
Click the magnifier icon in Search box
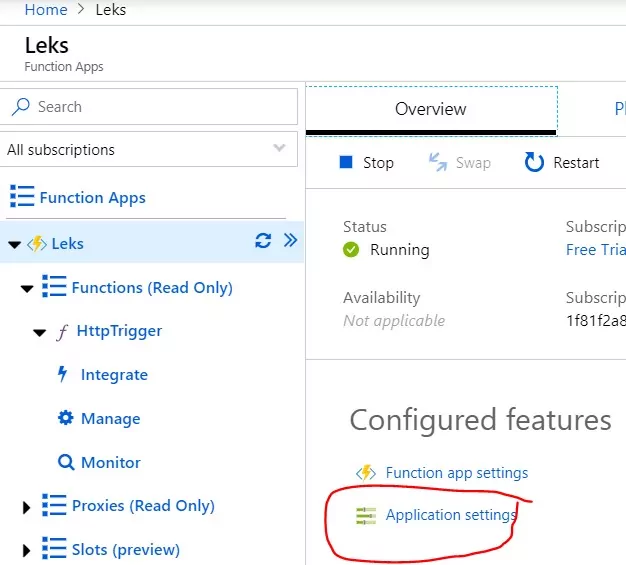(20, 107)
